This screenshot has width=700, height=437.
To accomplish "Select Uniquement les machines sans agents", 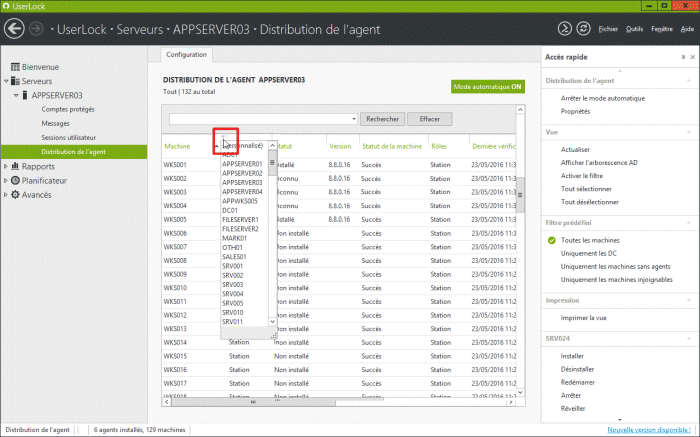I will (616, 266).
